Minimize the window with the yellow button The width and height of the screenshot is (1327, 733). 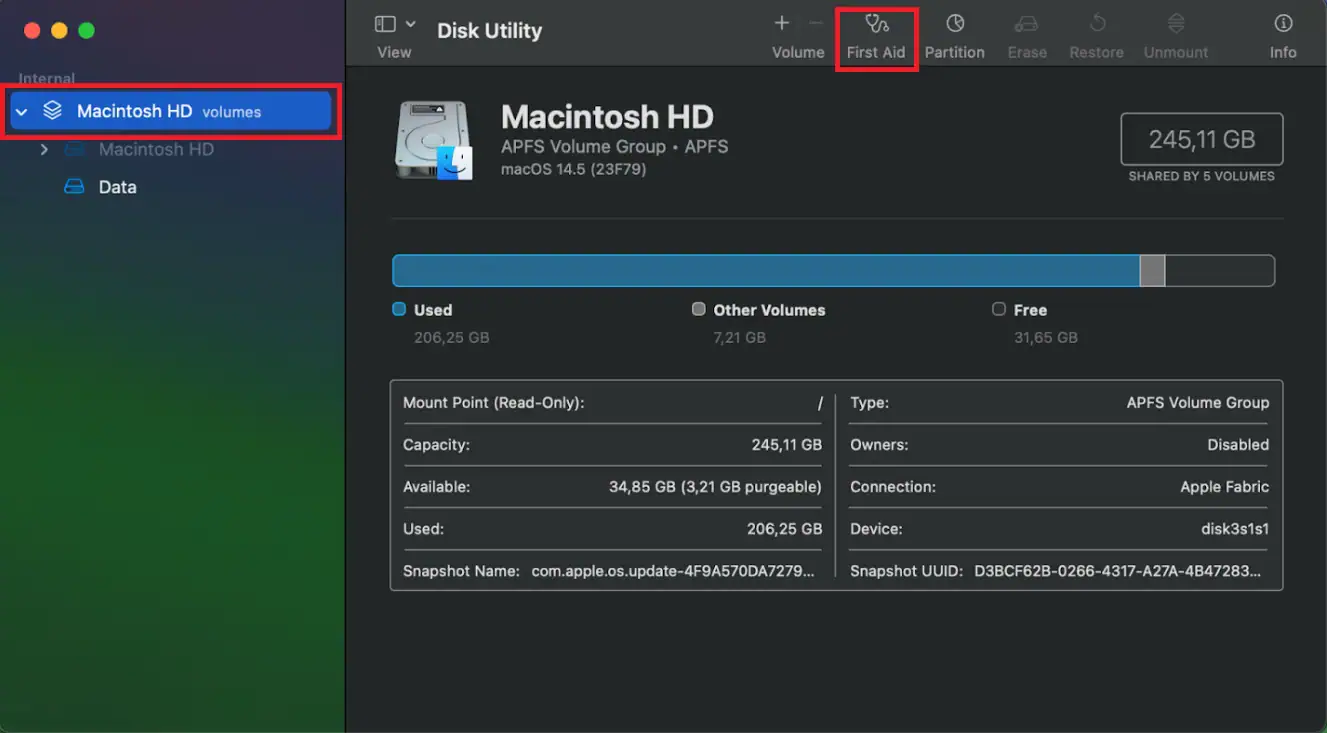coord(59,31)
